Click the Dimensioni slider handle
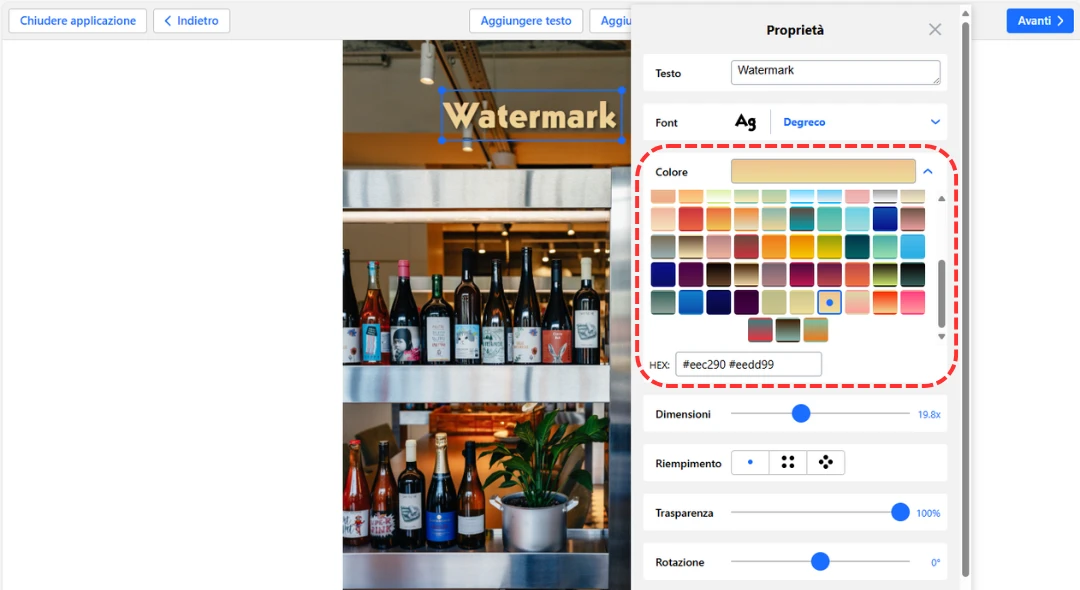This screenshot has height=590, width=1080. 801,413
